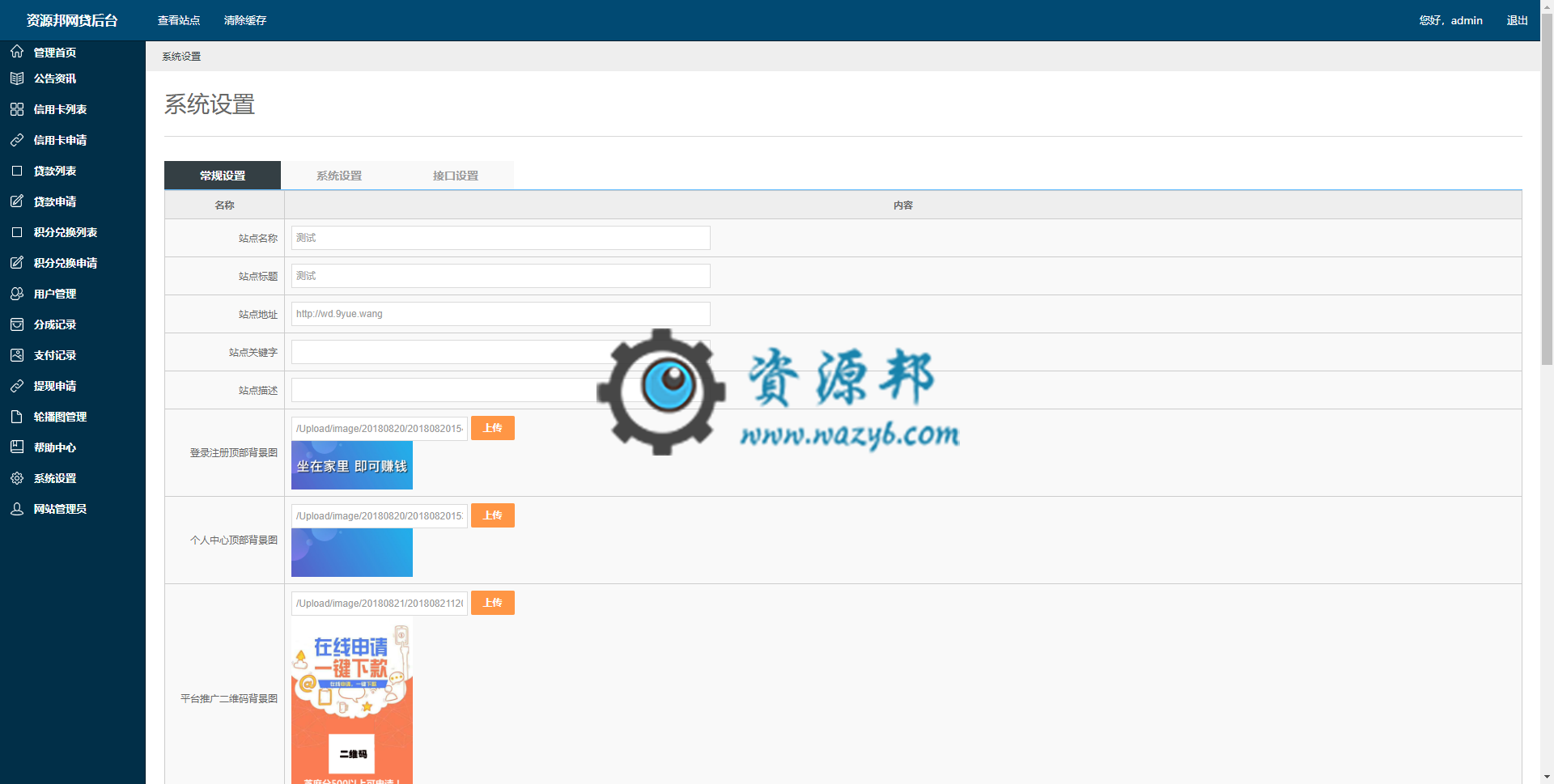This screenshot has height=784, width=1554.
Task: Click the payment icon beside 支付记录
Action: coord(17,355)
